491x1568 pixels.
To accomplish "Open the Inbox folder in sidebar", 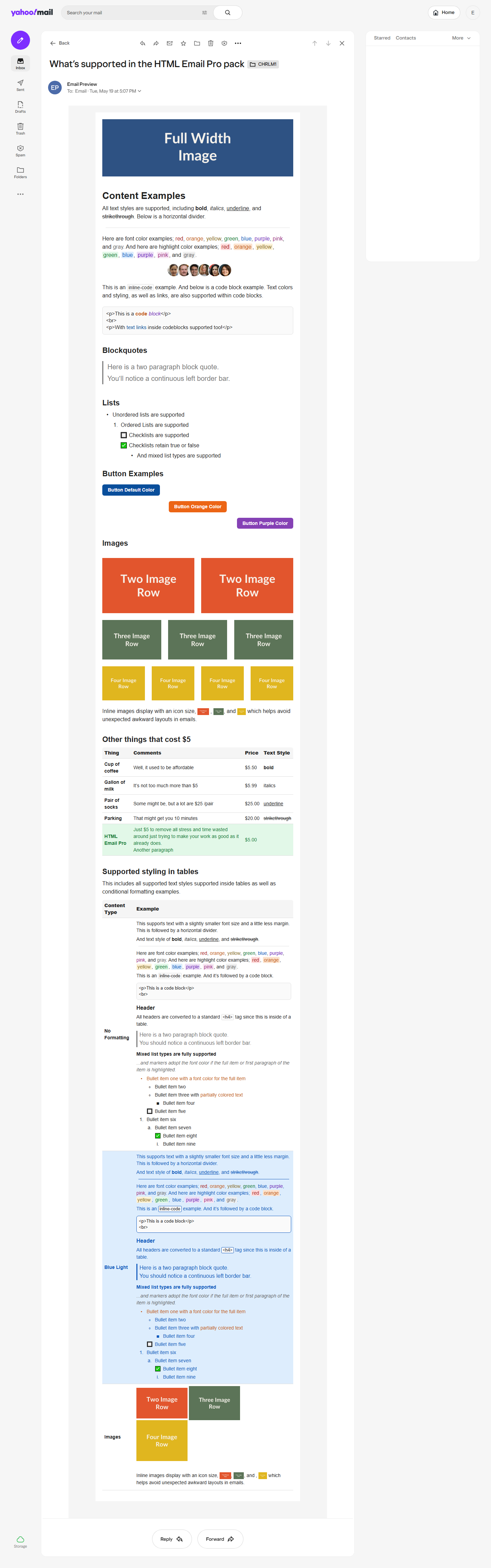I will pos(20,63).
